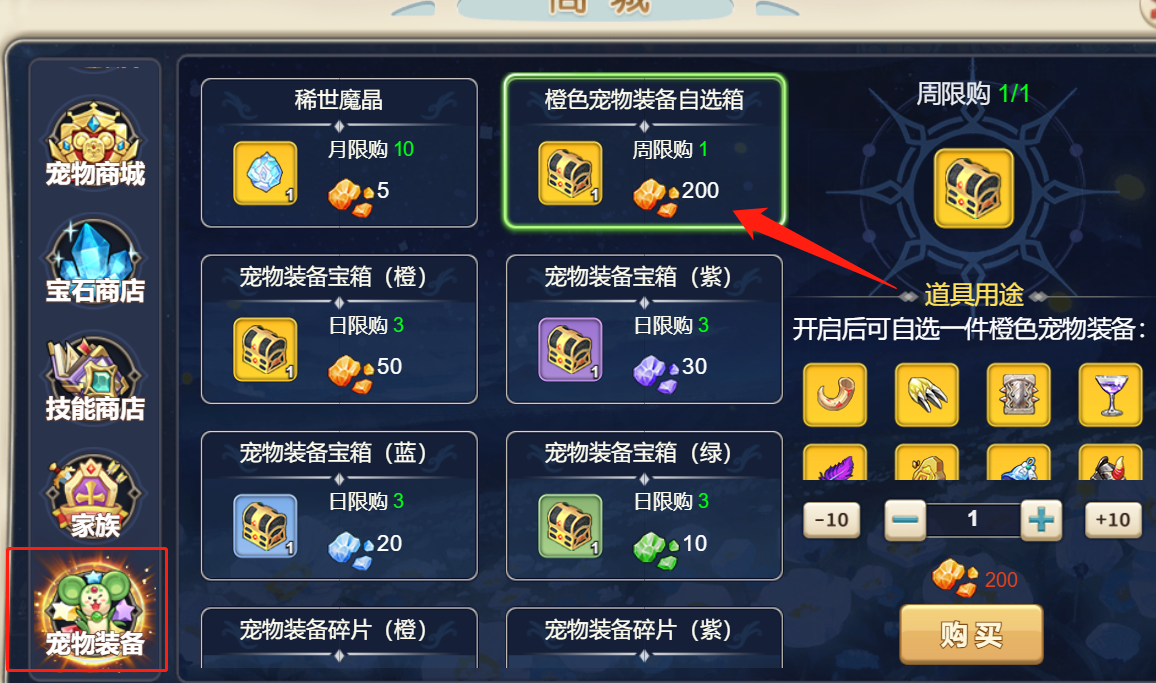View the goblet equipment icon in preview
The height and width of the screenshot is (683, 1156).
click(x=1110, y=395)
